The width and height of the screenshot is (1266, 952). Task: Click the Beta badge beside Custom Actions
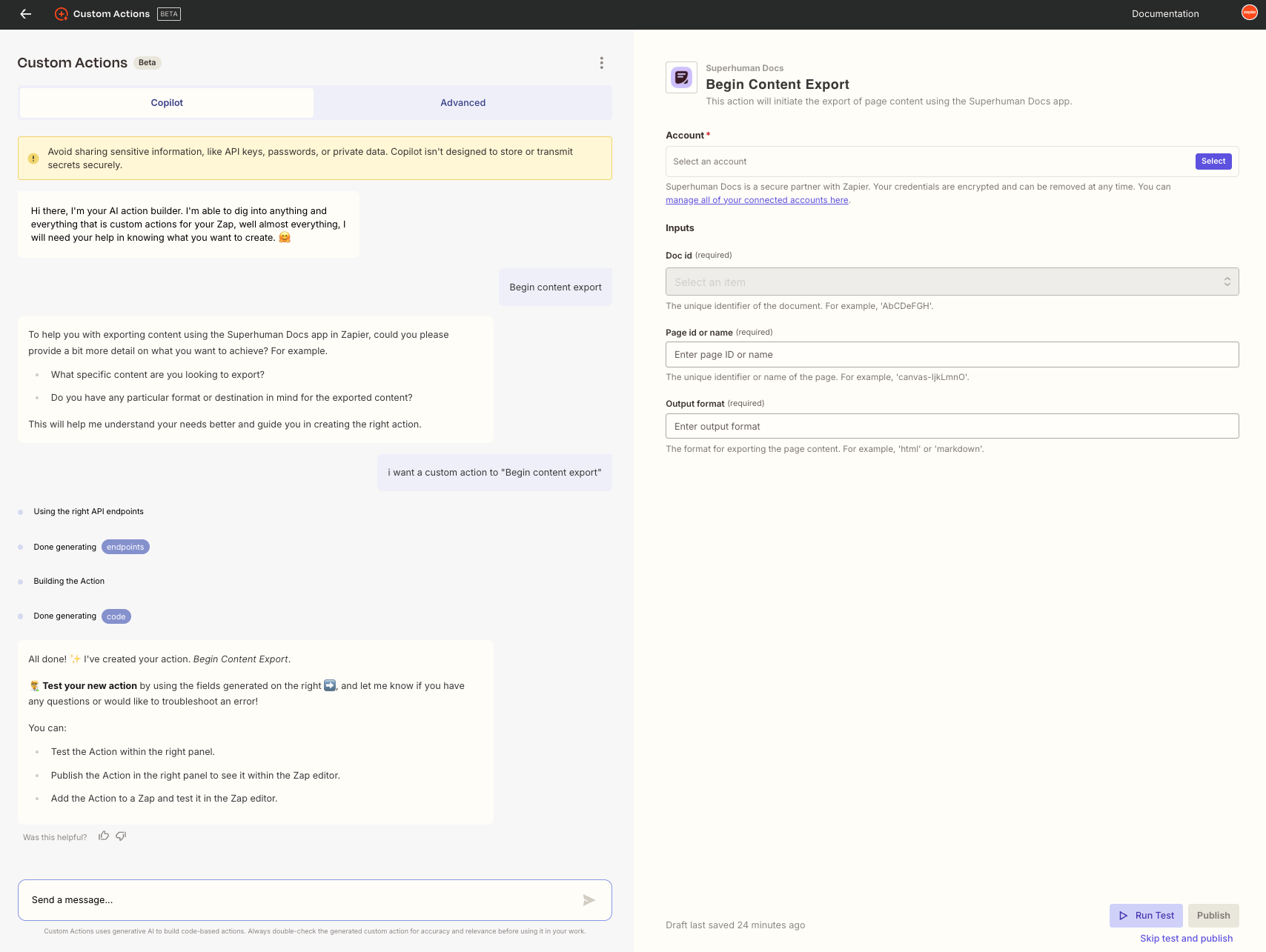click(148, 63)
